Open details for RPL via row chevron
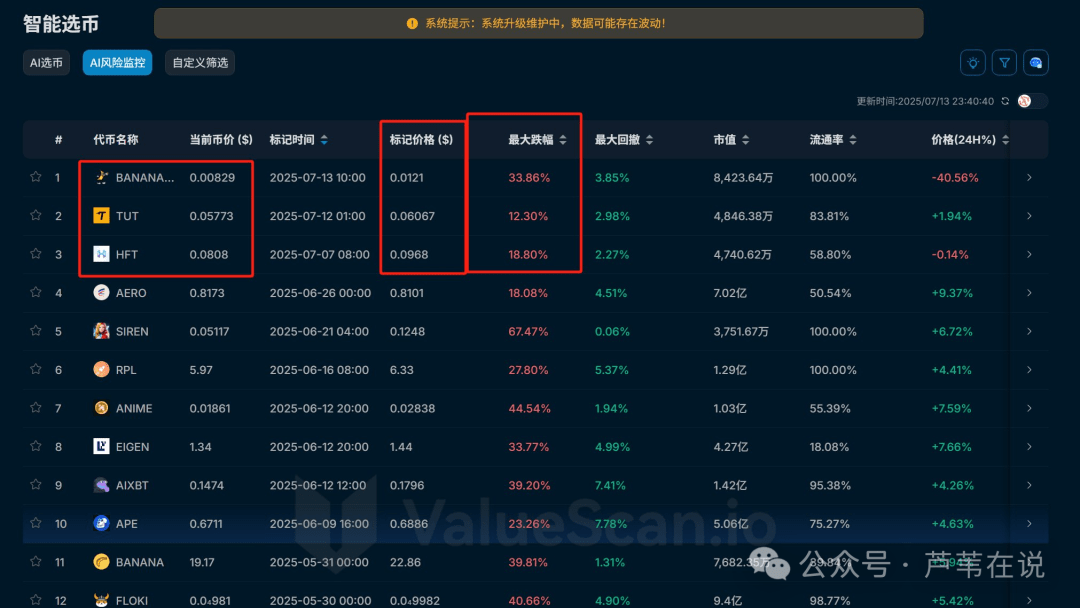 (1027, 369)
